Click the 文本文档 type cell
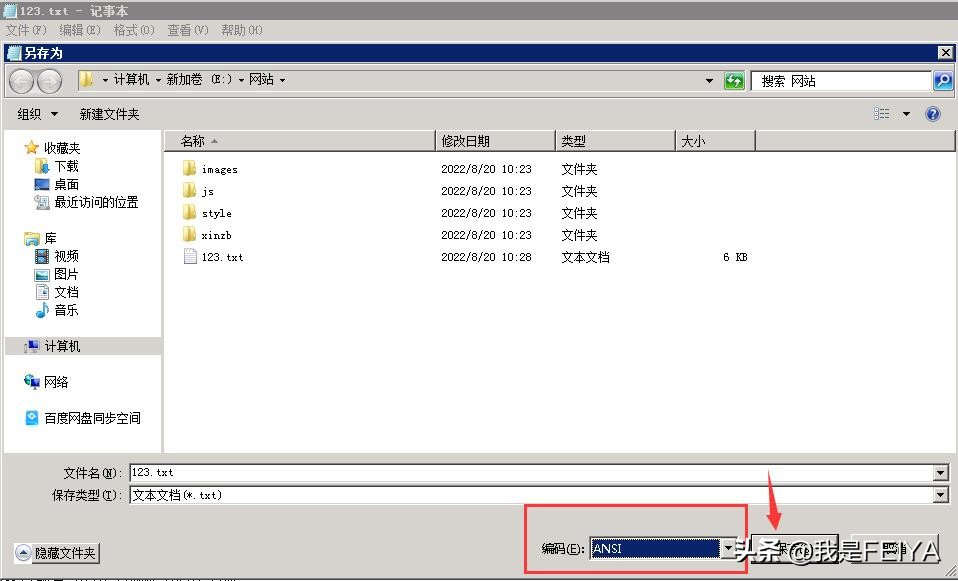Viewport: 958px width, 581px height. pyautogui.click(x=585, y=257)
